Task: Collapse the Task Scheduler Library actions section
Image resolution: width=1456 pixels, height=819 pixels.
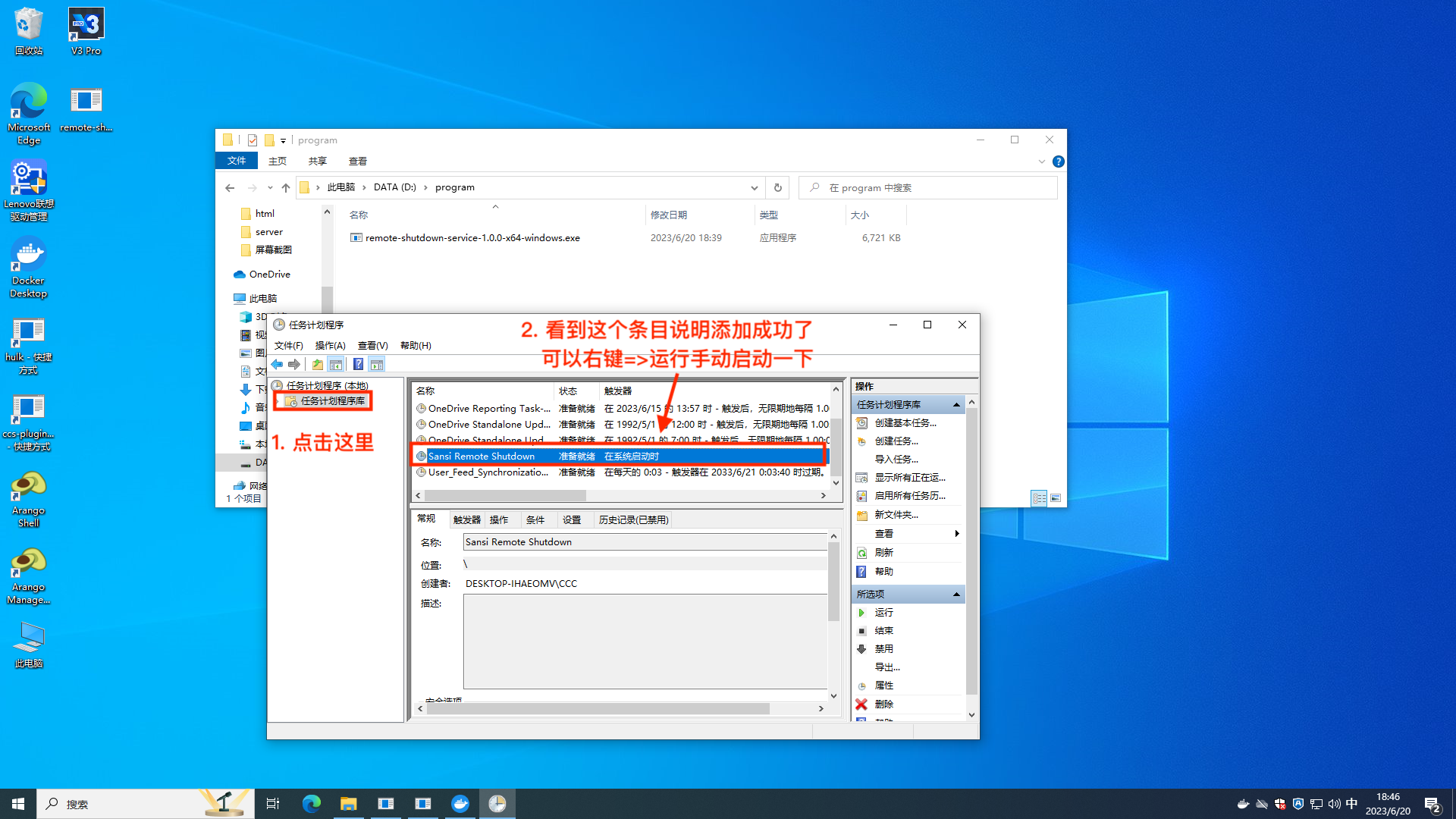Action: pos(956,405)
